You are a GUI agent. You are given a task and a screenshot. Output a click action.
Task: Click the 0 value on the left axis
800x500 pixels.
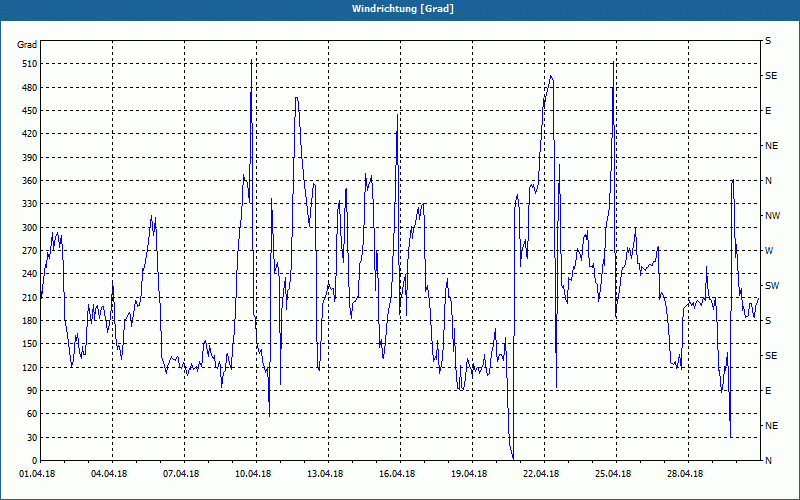point(34,461)
